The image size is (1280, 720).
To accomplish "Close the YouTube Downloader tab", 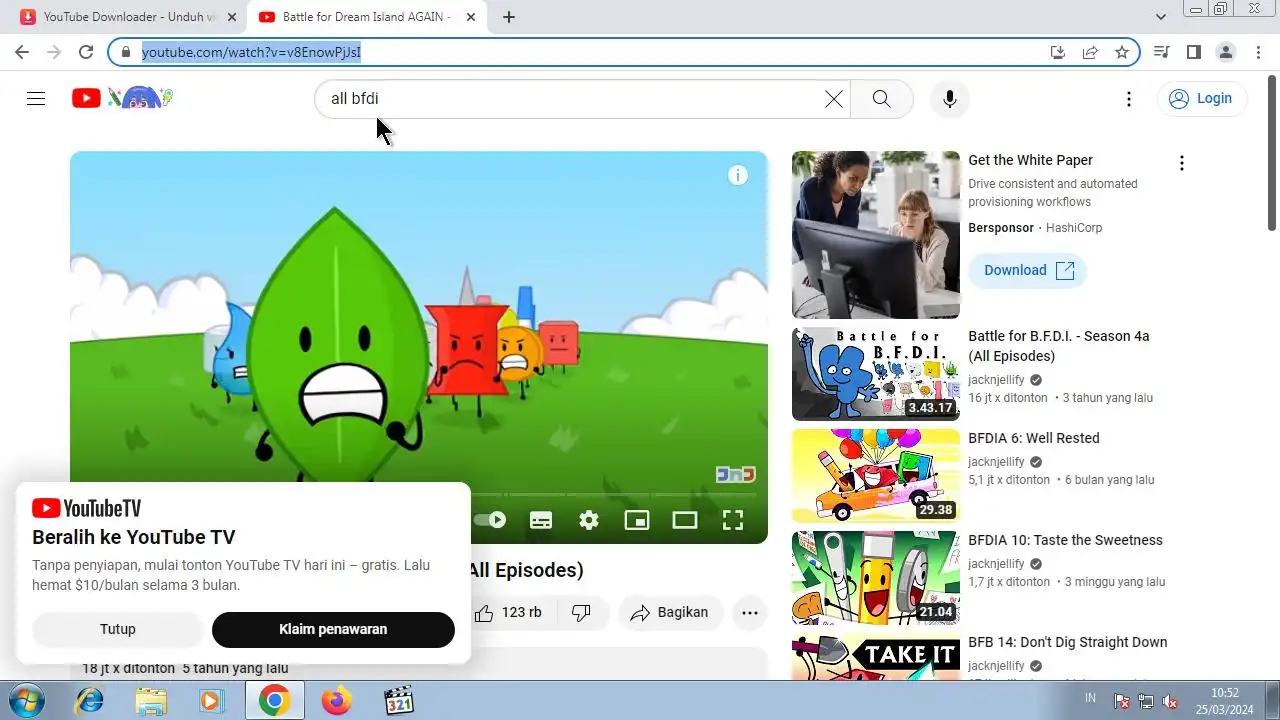I will (232, 17).
